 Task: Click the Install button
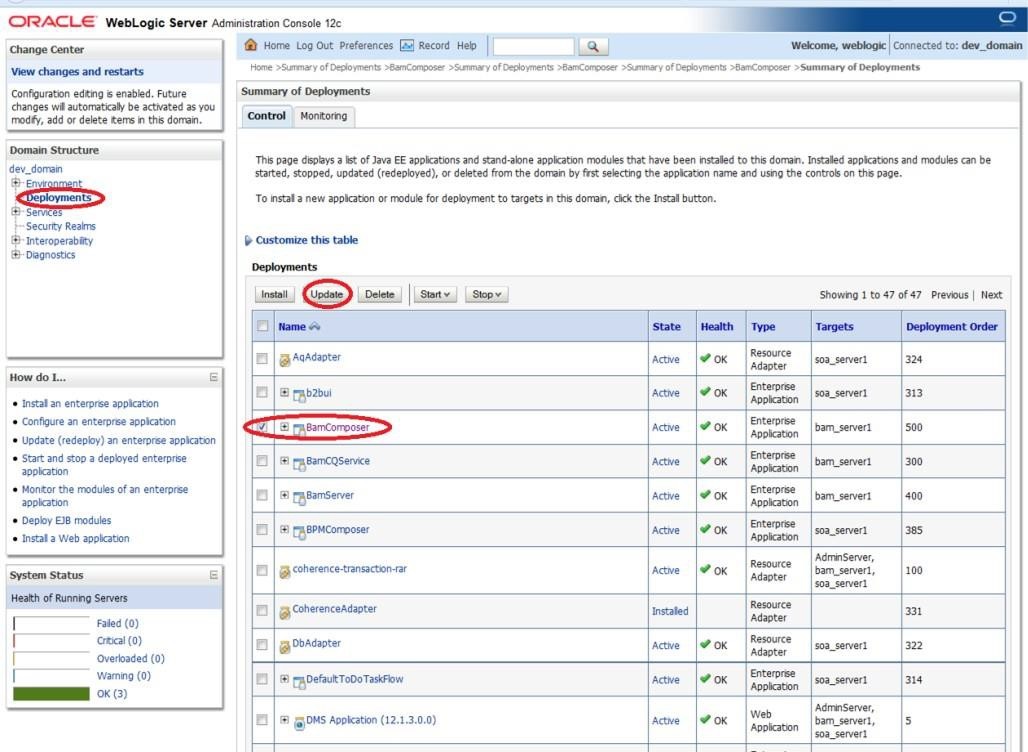click(x=274, y=294)
